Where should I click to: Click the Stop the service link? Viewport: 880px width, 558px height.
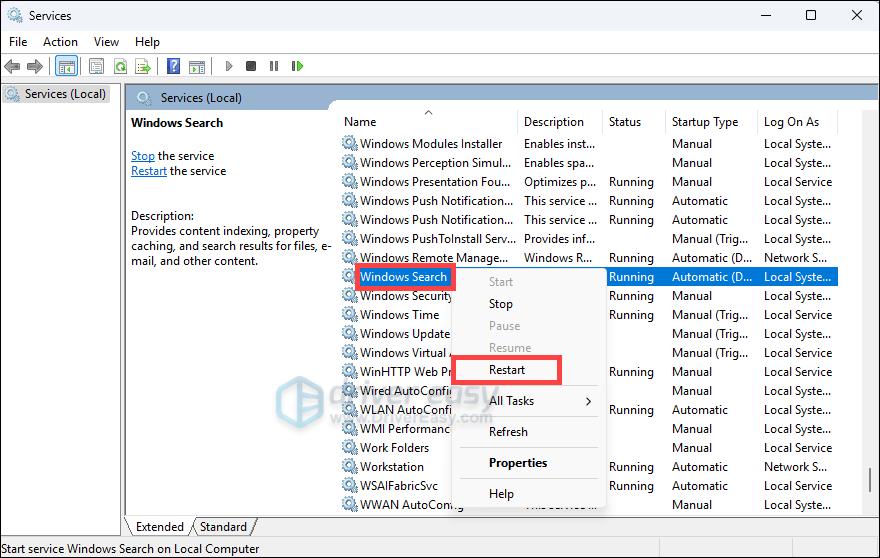(143, 155)
